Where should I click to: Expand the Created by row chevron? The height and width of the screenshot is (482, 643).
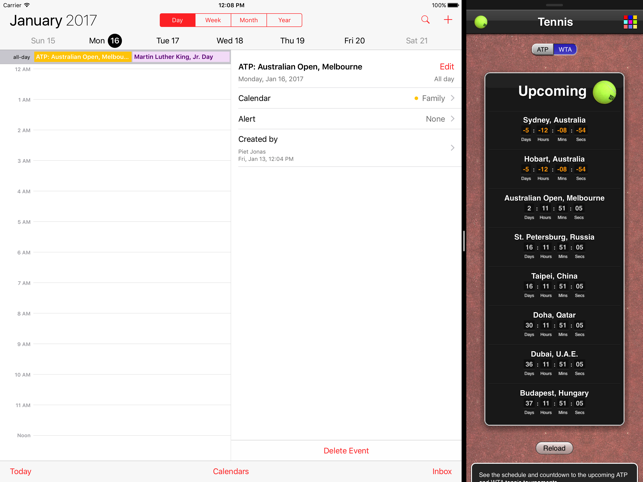(452, 148)
